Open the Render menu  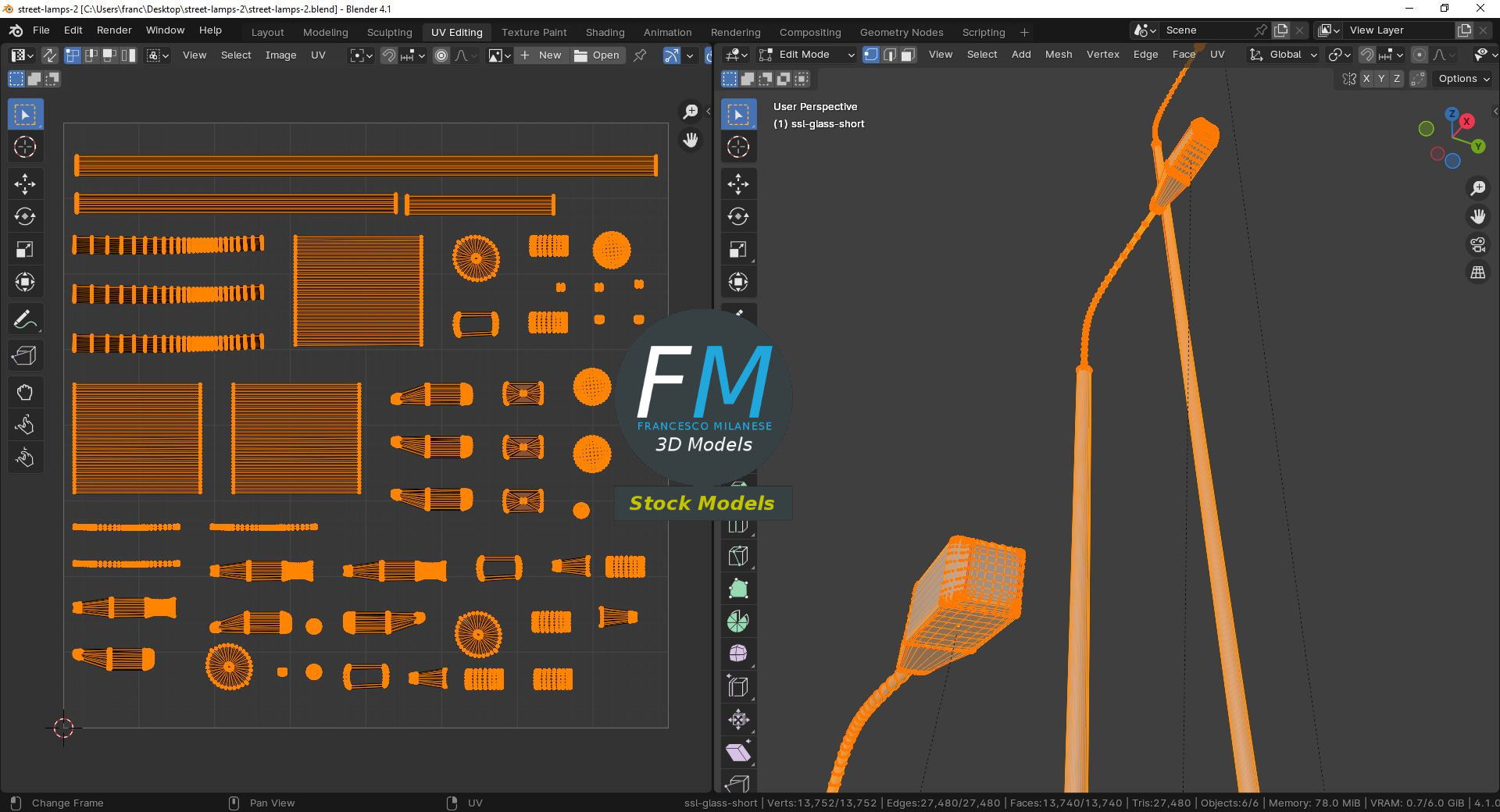pyautogui.click(x=114, y=30)
